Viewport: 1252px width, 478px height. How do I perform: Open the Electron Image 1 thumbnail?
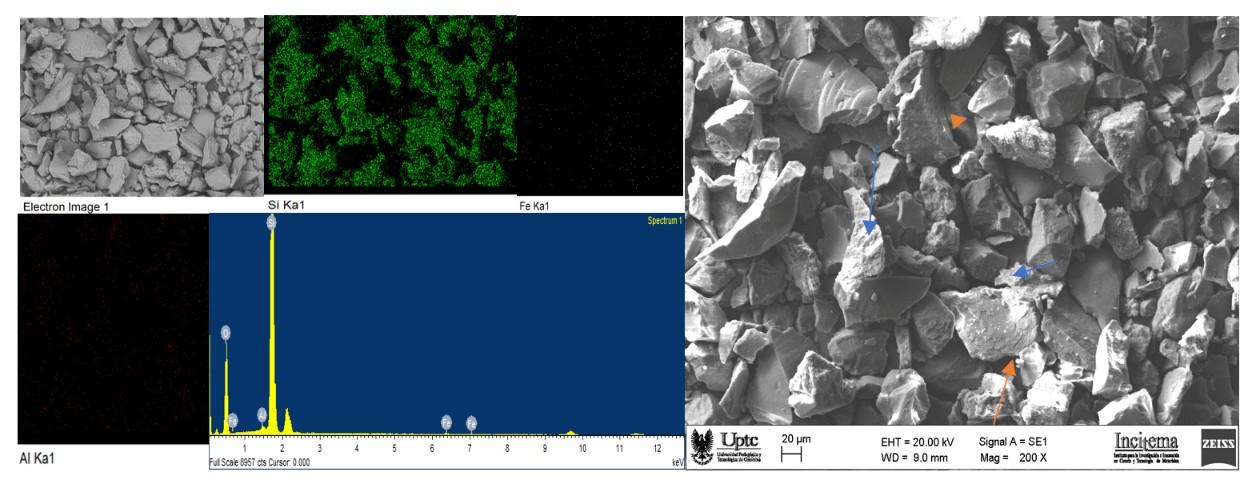point(142,107)
